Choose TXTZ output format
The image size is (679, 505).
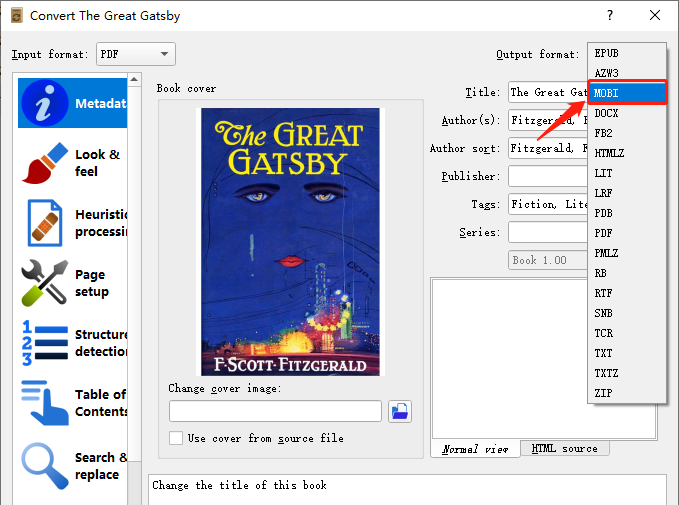point(627,372)
